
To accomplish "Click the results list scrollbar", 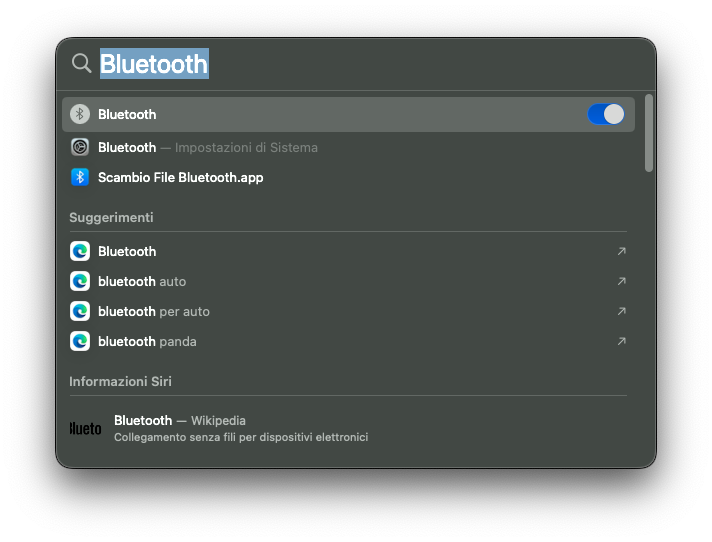I will [x=649, y=133].
